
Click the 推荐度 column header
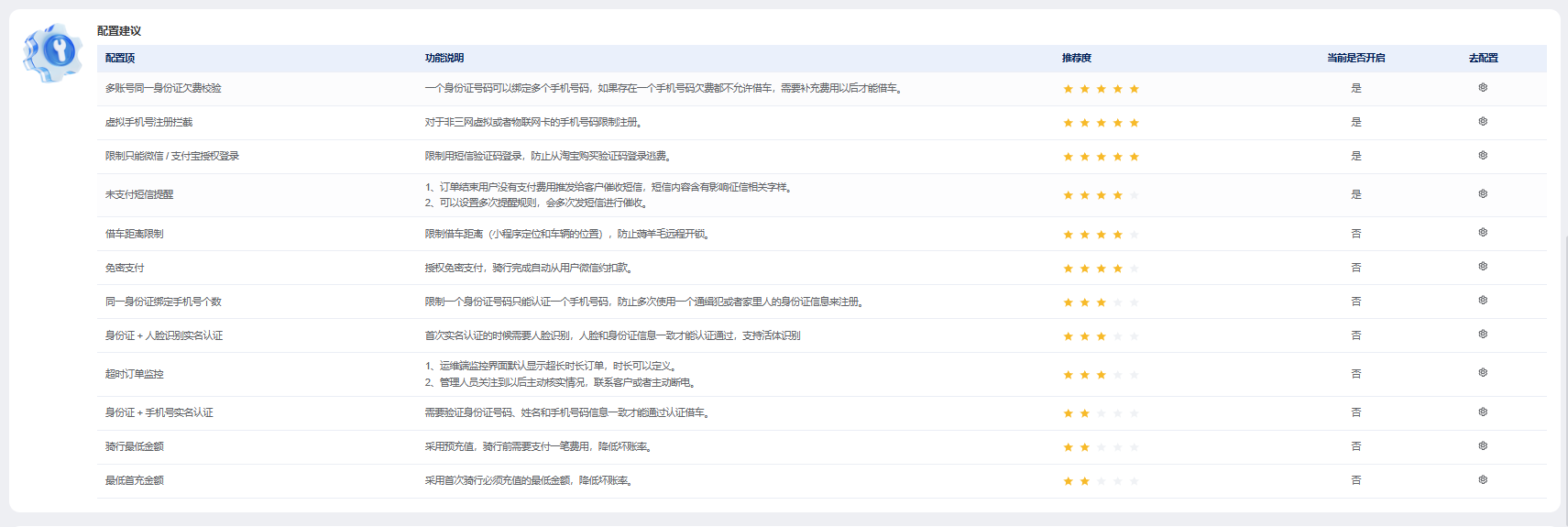[x=1077, y=58]
